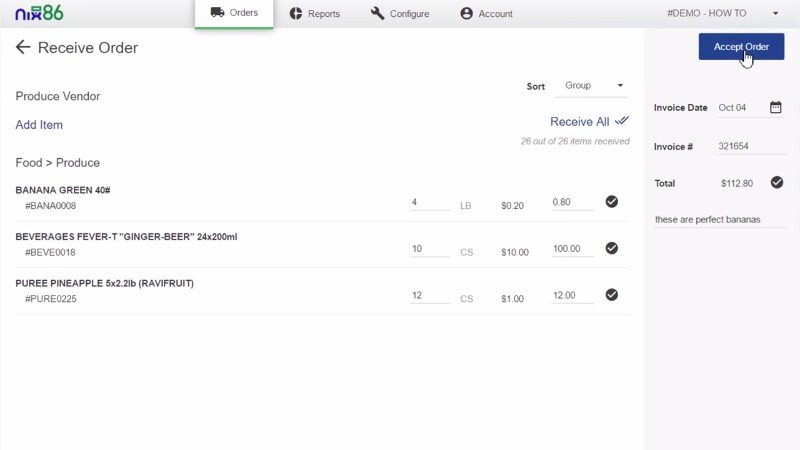Click the Receive All double-check icon
This screenshot has height=450, width=800.
(622, 121)
